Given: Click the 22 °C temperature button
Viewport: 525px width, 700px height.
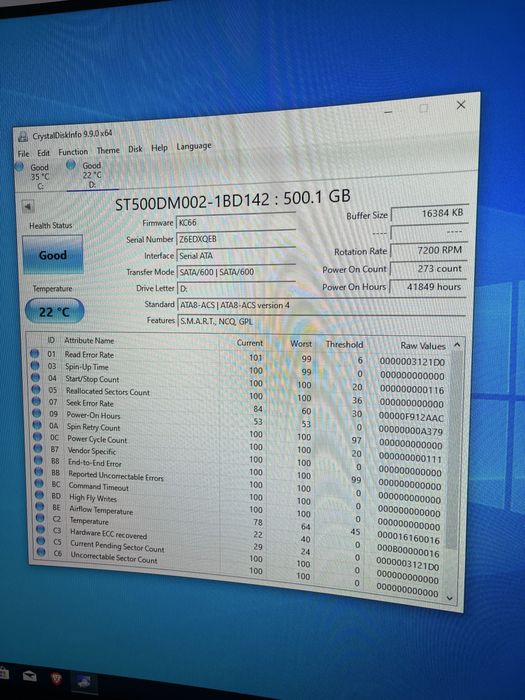Looking at the screenshot, I should [54, 311].
